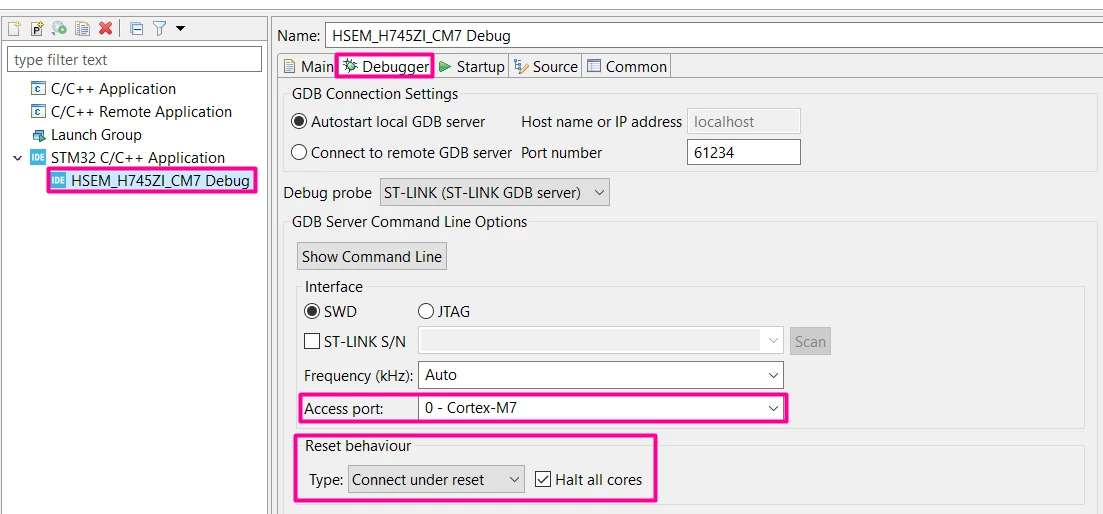The image size is (1103, 514).
Task: Click New launch configuration icon
Action: tap(13, 29)
